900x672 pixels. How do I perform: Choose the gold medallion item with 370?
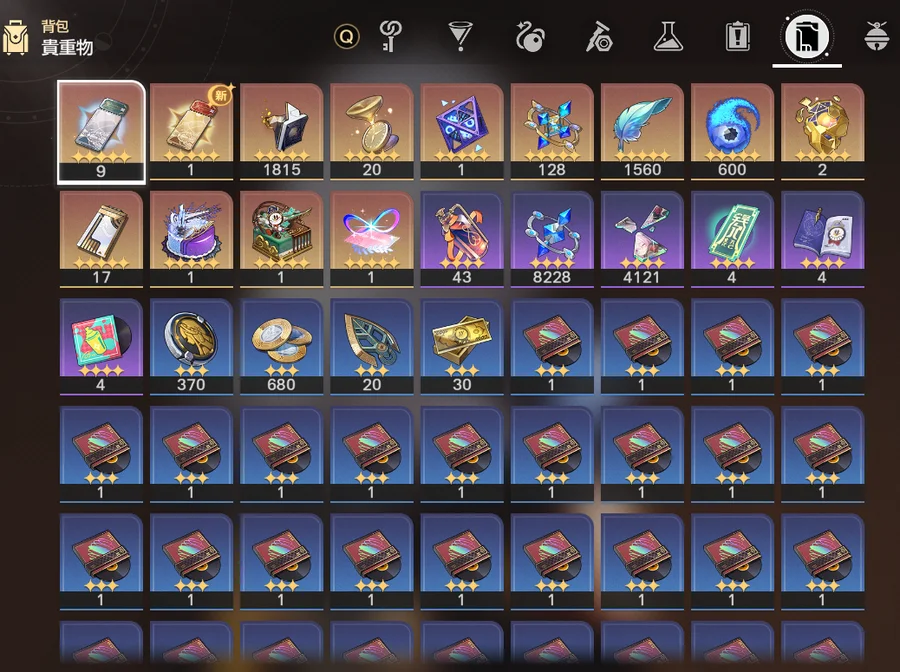point(192,346)
